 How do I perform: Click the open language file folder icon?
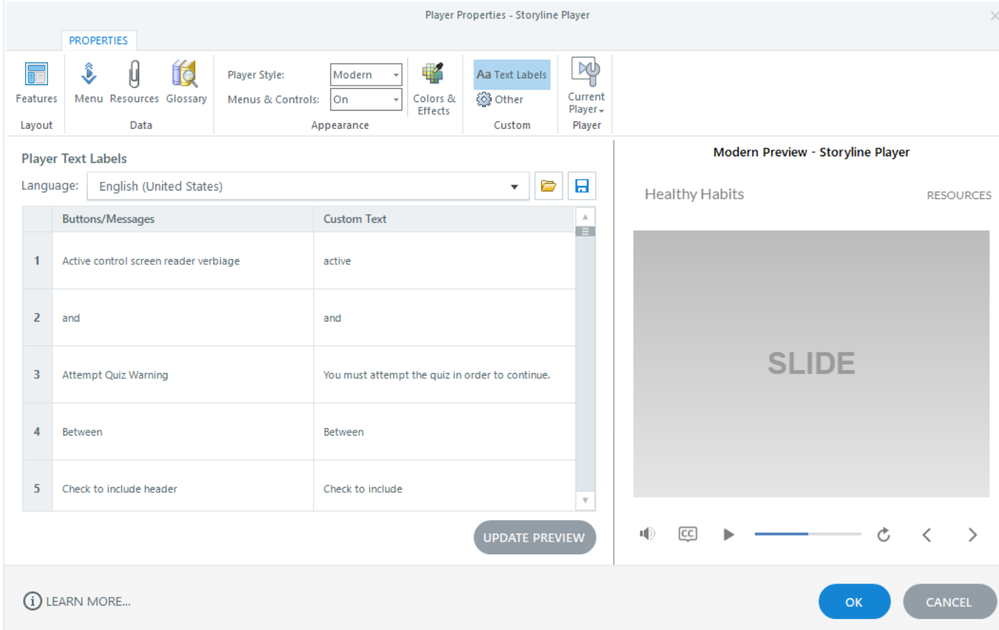pos(548,186)
